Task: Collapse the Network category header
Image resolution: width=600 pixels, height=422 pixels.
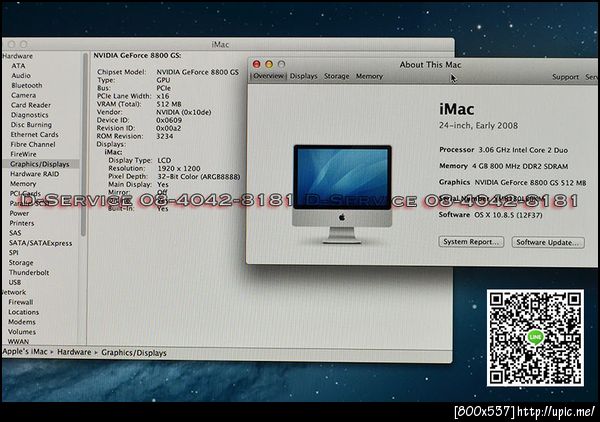Action: (14, 292)
